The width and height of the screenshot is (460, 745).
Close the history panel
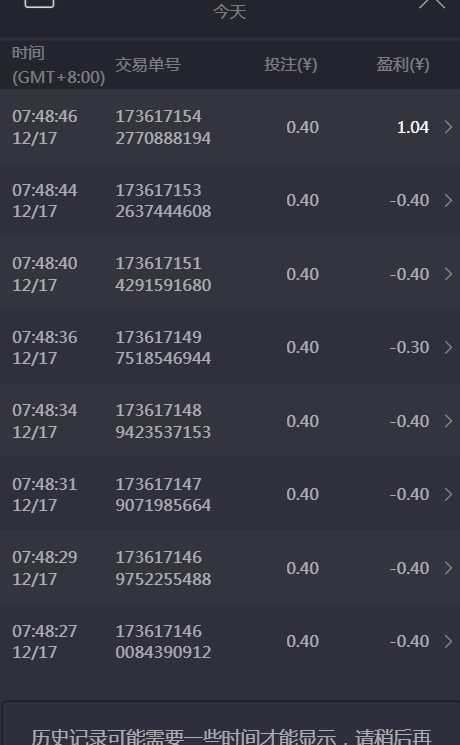coord(432,4)
